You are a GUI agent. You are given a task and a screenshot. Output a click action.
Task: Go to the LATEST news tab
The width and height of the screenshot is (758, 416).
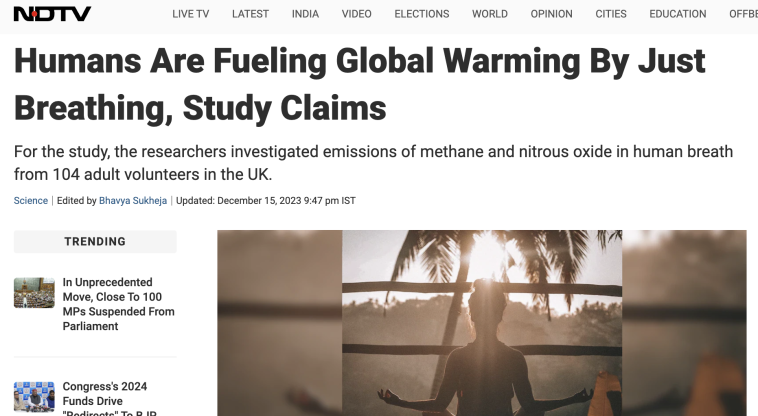tap(250, 14)
